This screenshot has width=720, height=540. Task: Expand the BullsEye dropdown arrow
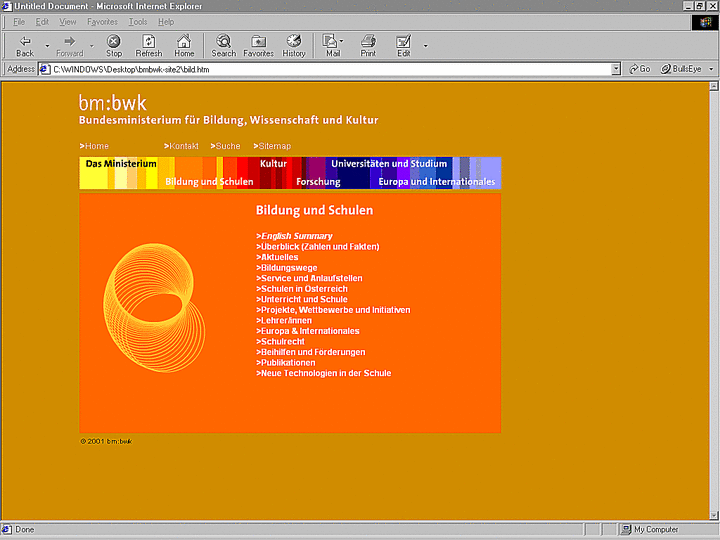click(x=711, y=69)
